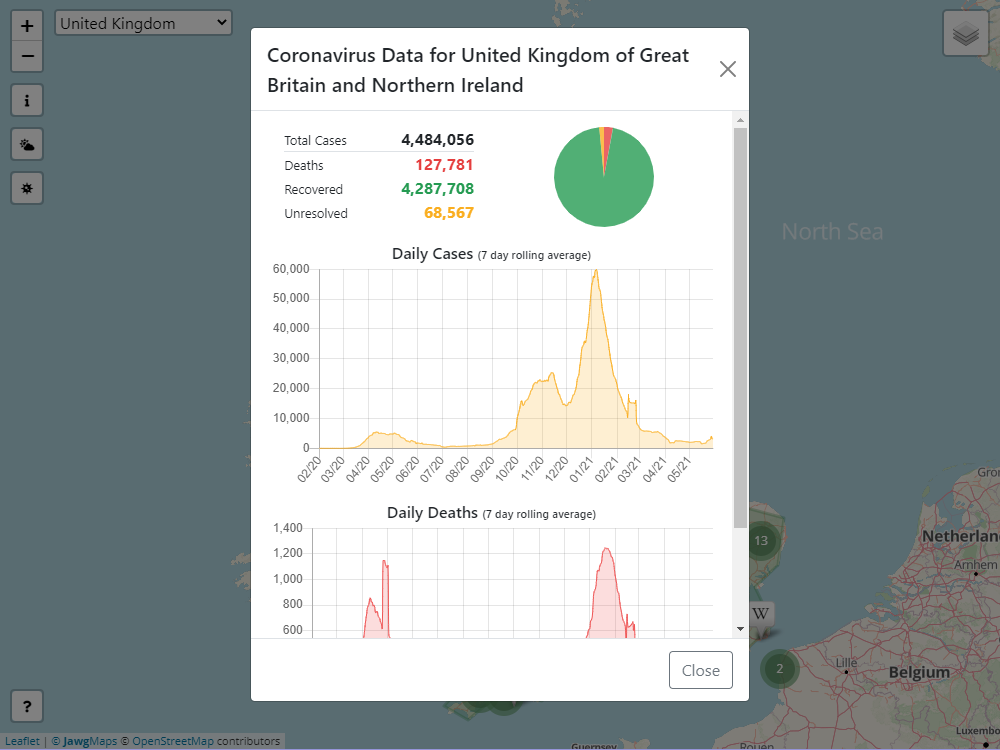
Task: Close the modal with the X icon
Action: point(727,69)
